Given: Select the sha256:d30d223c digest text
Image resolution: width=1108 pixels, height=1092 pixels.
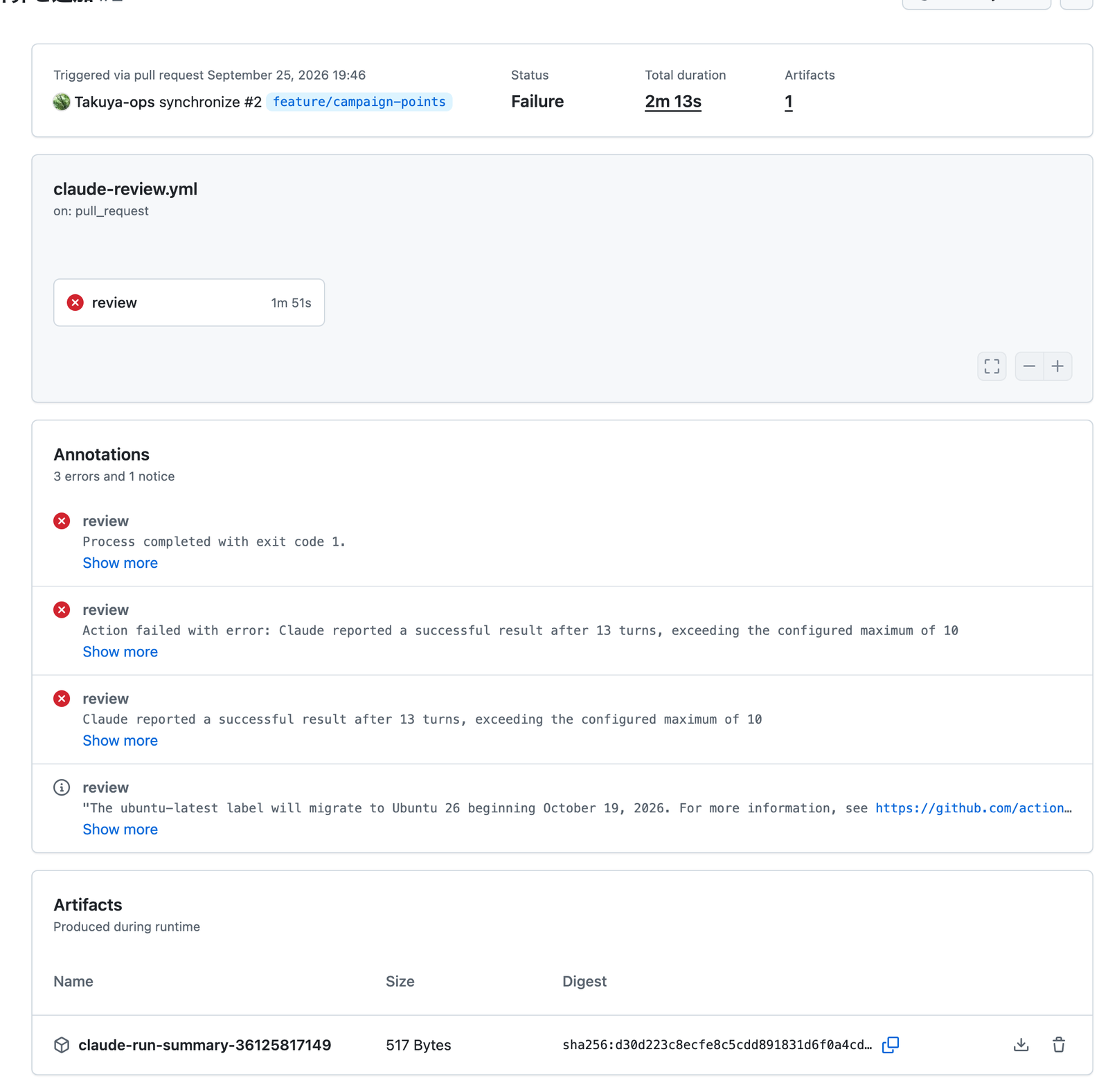Looking at the screenshot, I should pos(717,1045).
